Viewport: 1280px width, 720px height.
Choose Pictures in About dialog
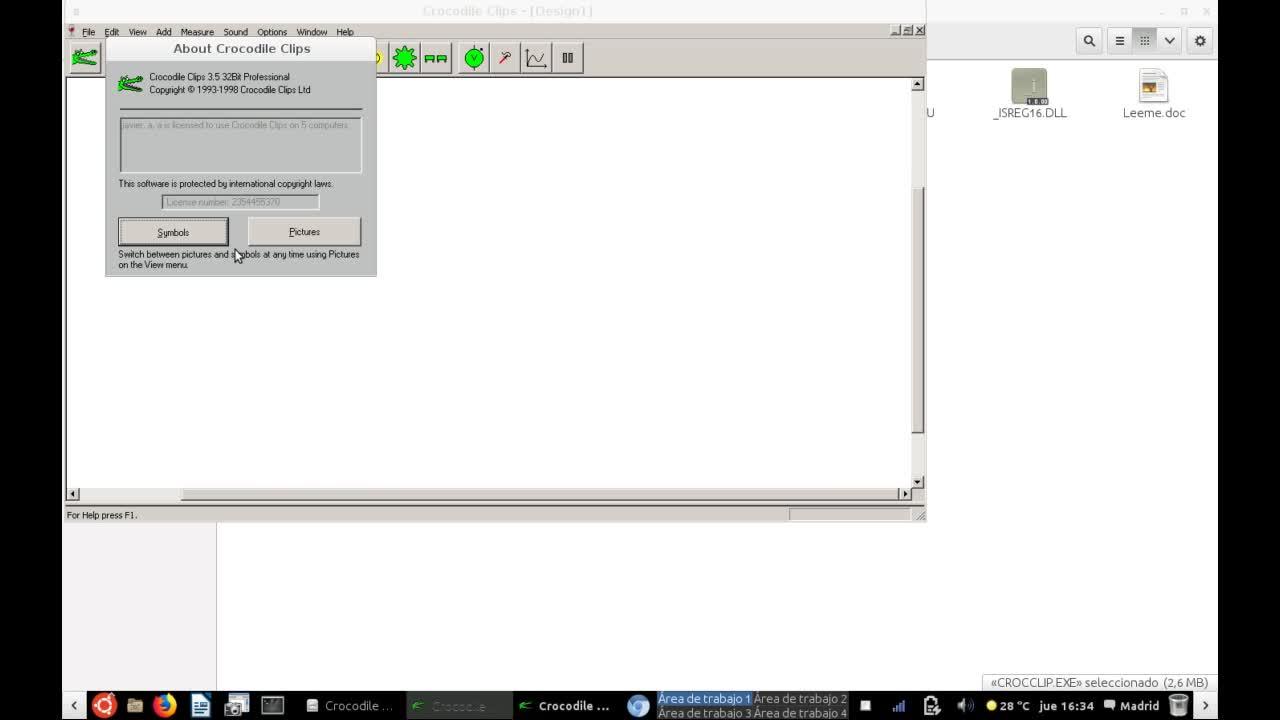304,232
